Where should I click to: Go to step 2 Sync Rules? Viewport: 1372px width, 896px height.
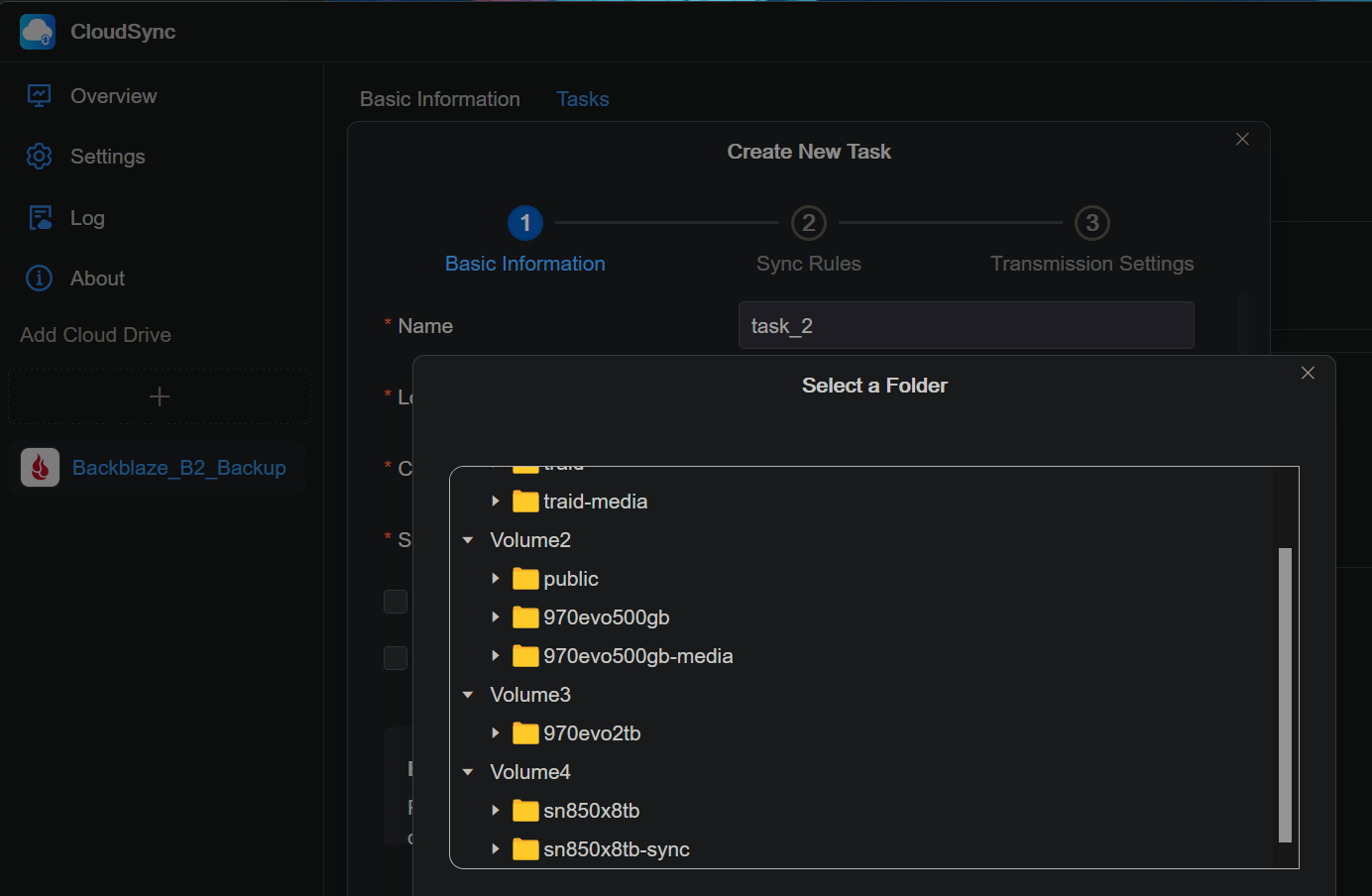point(809,223)
